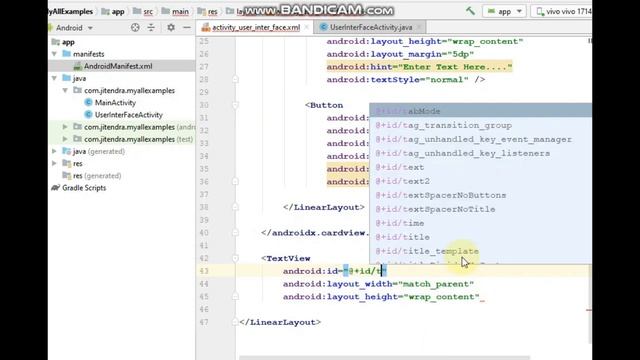Viewport: 640px width, 360px height.
Task: Choose @+id/tabMode suggestion
Action: pos(480,111)
